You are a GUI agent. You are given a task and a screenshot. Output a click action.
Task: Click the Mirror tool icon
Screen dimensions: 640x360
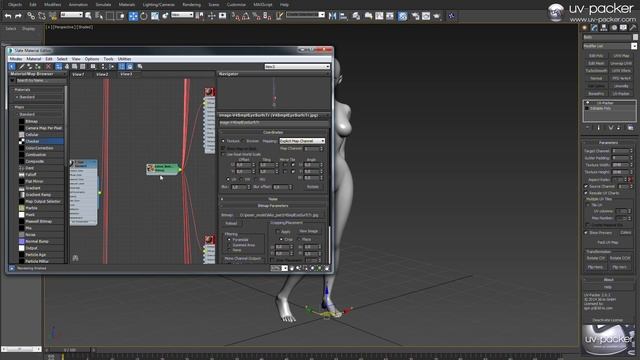[x=333, y=16]
